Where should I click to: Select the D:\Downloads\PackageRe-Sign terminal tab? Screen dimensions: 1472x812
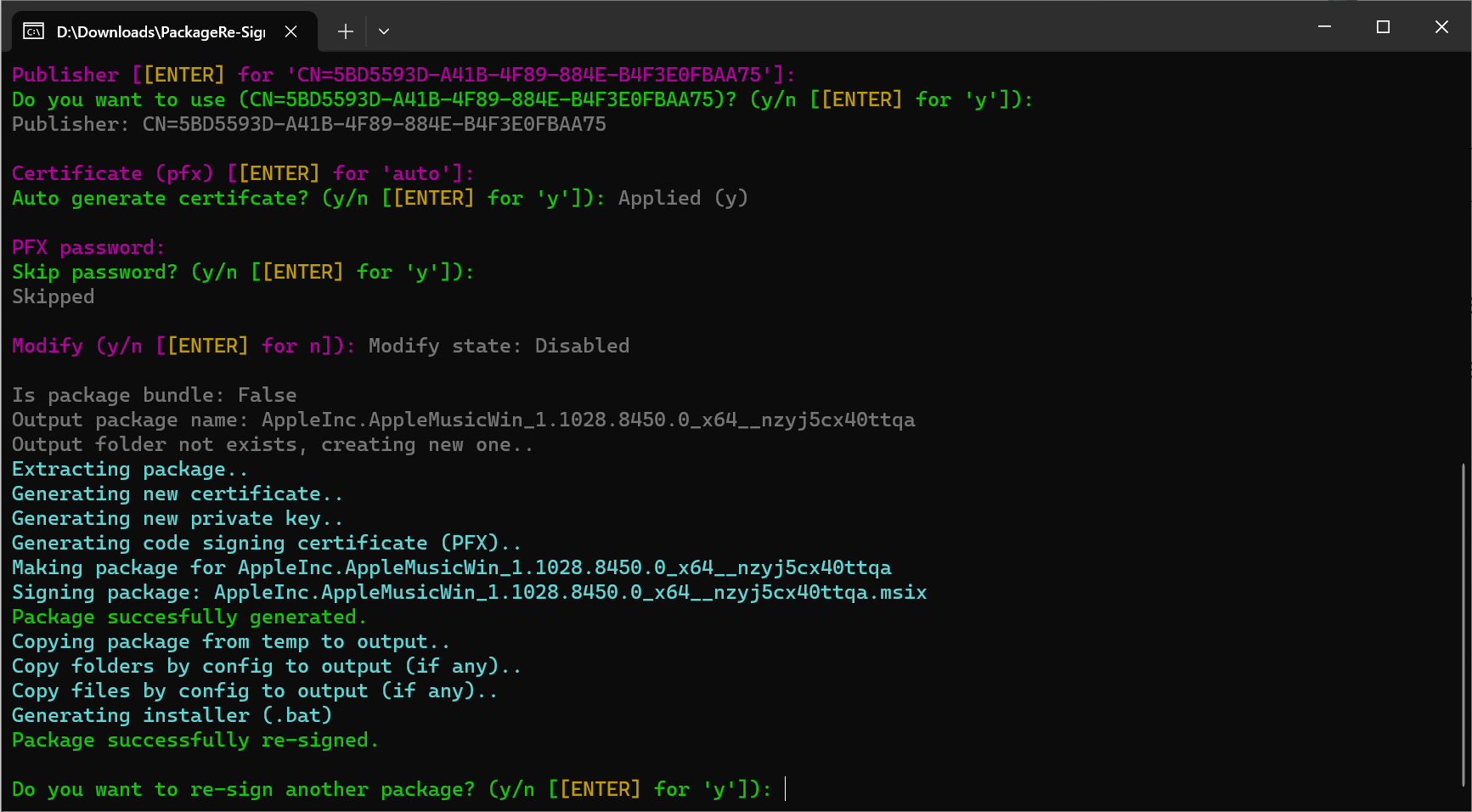[165, 31]
